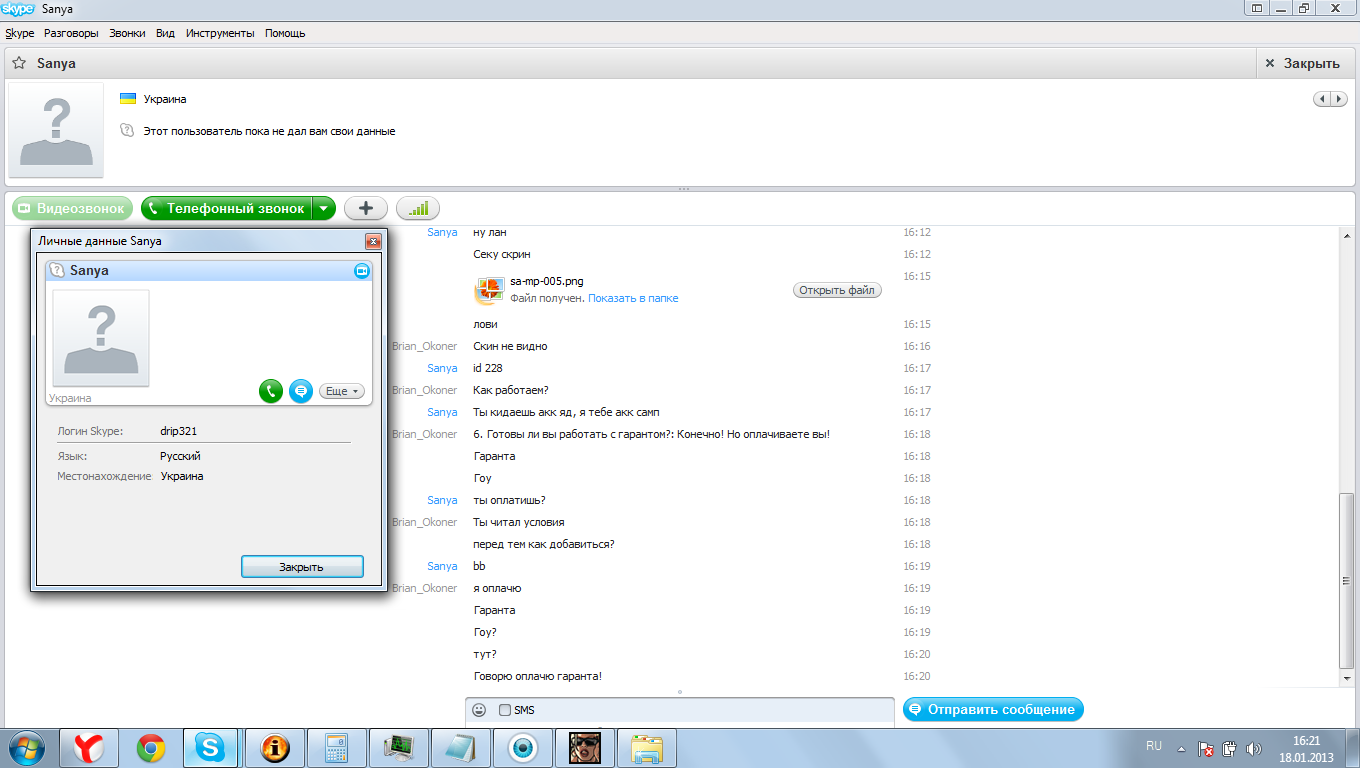Click the RU language indicator
This screenshot has height=768, width=1360.
1154,746
